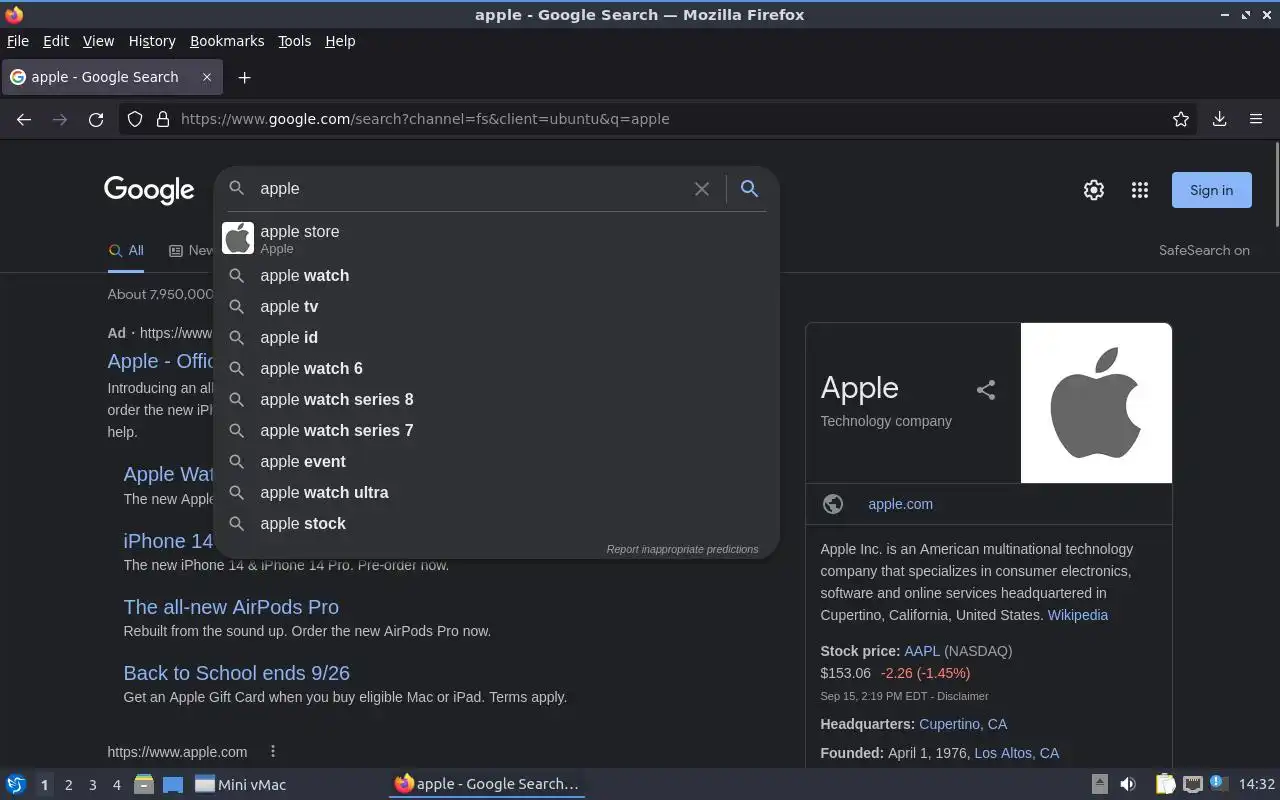Open a new tab with the plus button
This screenshot has height=800, width=1280.
[x=244, y=77]
